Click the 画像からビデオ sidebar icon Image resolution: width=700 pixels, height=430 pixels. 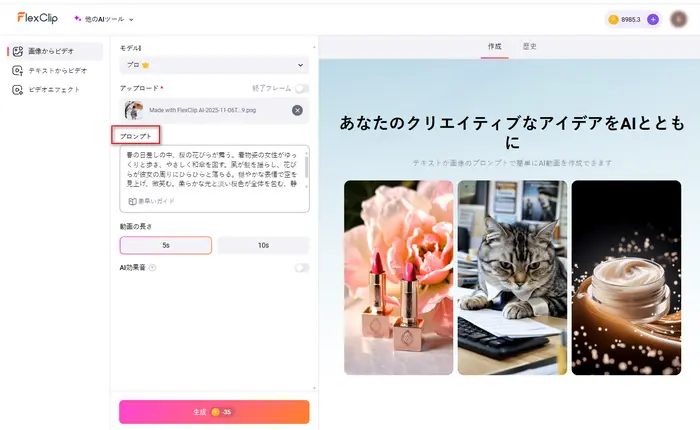coord(17,51)
